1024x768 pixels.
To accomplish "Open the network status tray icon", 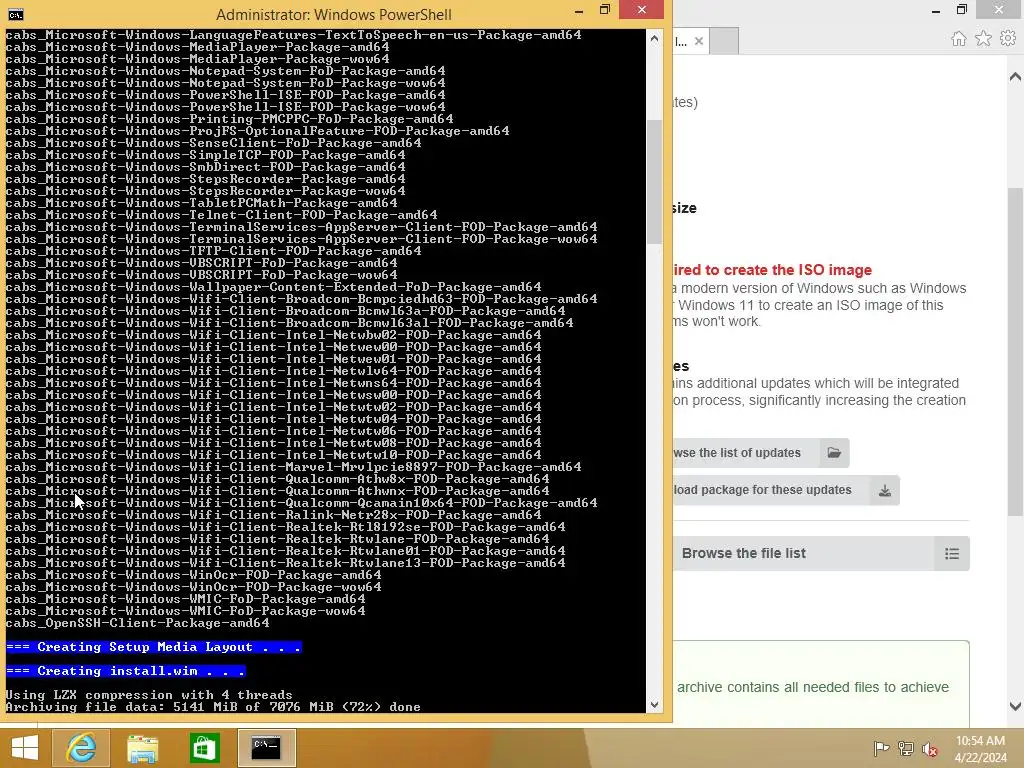I will click(x=906, y=749).
